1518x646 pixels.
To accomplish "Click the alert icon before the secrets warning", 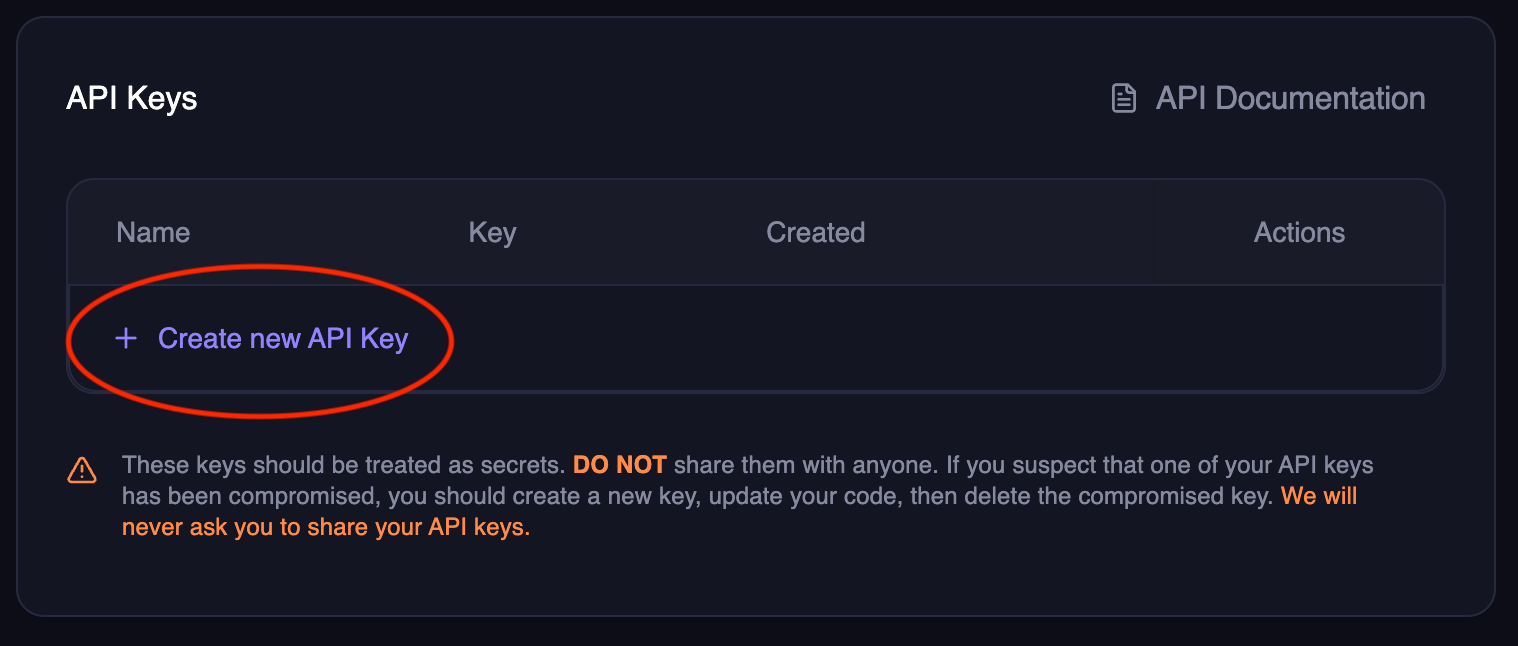I will click(x=82, y=469).
